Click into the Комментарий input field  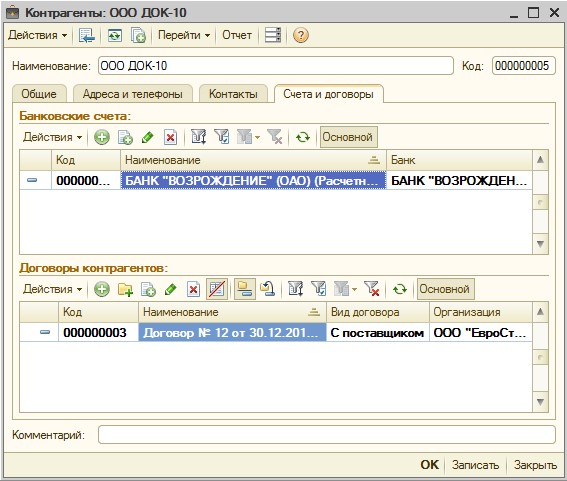[x=327, y=435]
